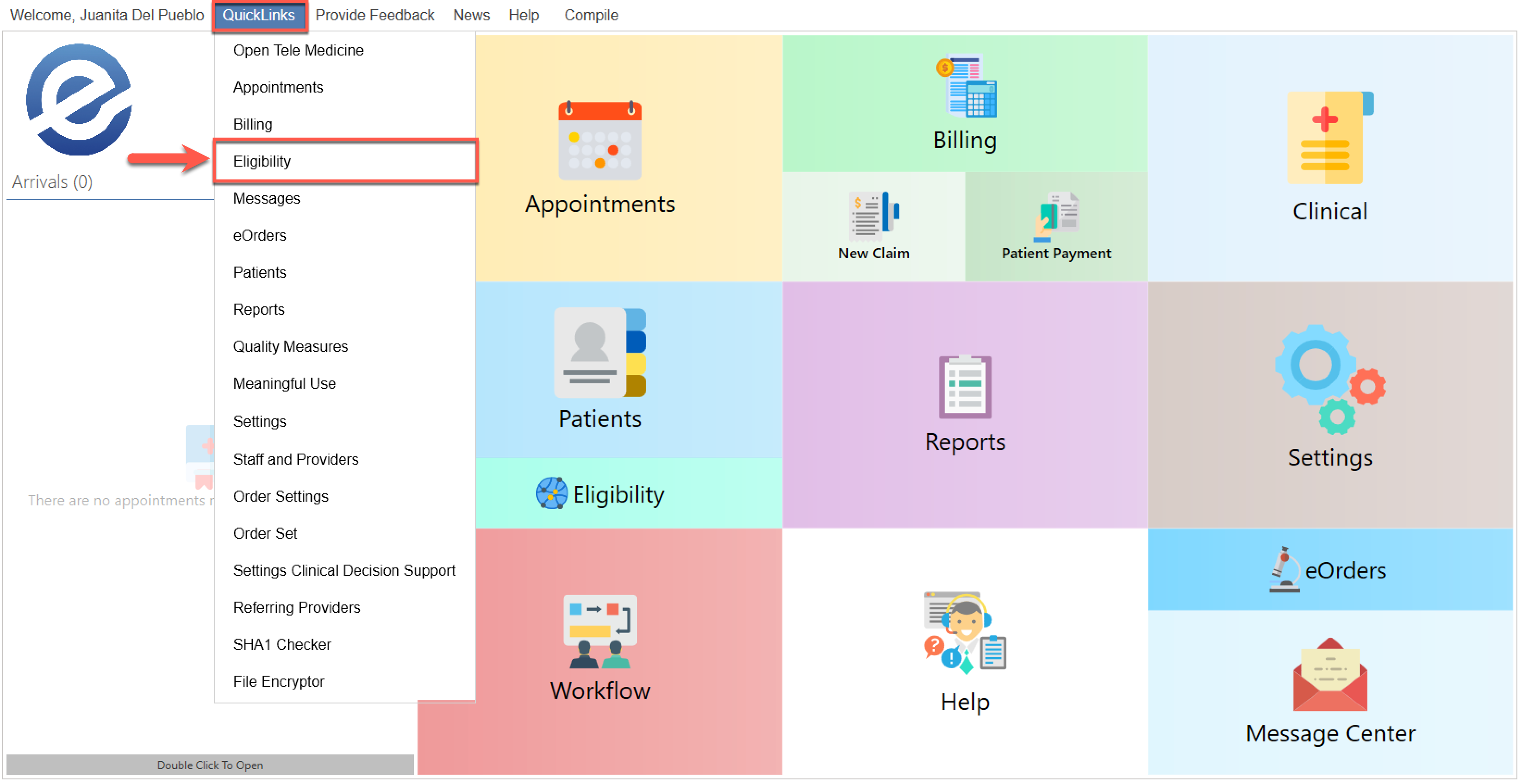Click the Billing calculator icon

point(966,86)
